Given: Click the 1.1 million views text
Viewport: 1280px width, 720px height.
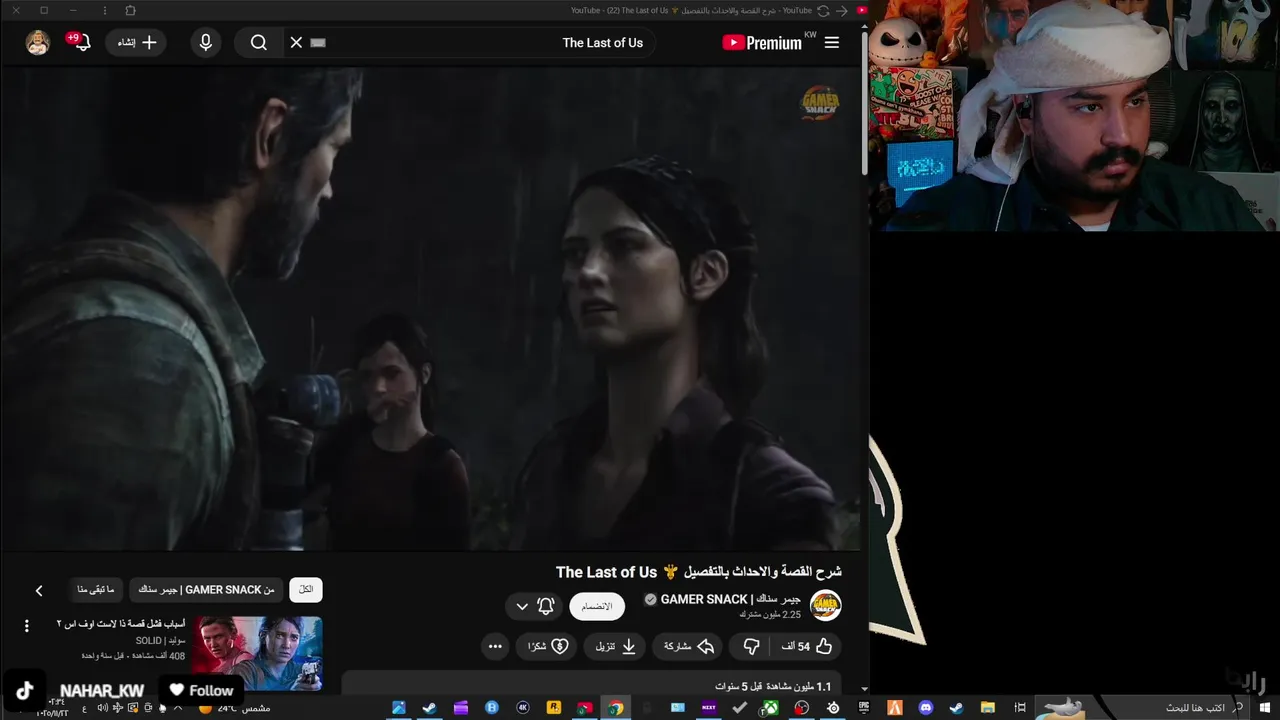Looking at the screenshot, I should pos(773,687).
